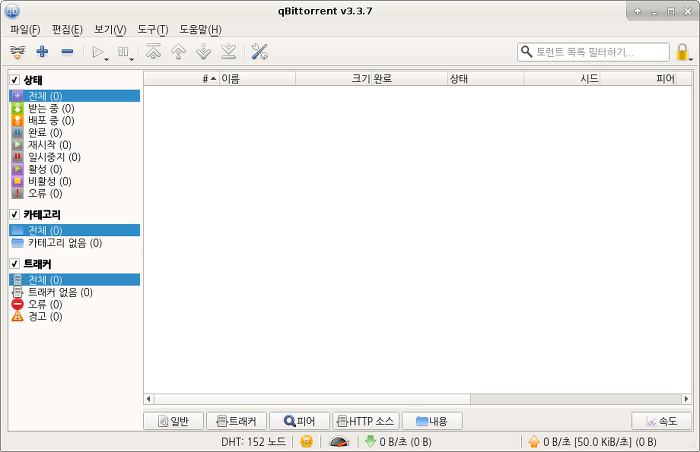
Task: Select the 활성 (0) filter
Action: coord(74,169)
